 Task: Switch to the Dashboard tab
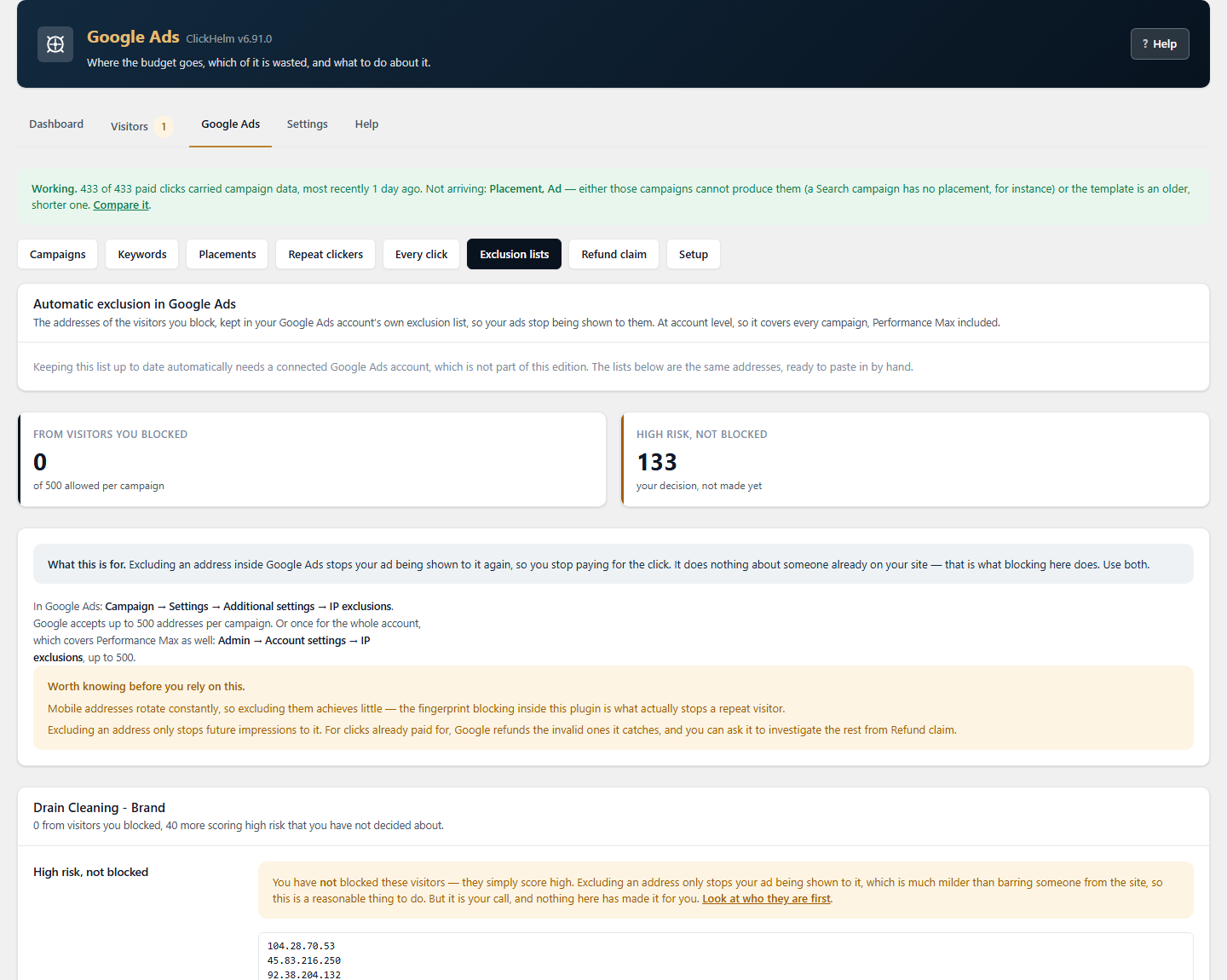[x=56, y=124]
